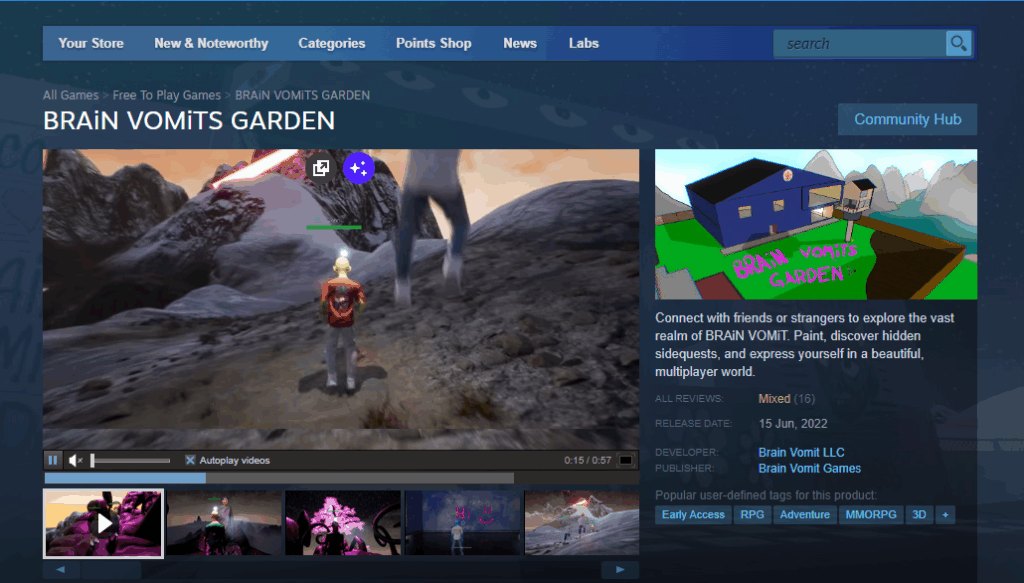Click the muted speaker icon
The height and width of the screenshot is (583, 1024).
75,460
